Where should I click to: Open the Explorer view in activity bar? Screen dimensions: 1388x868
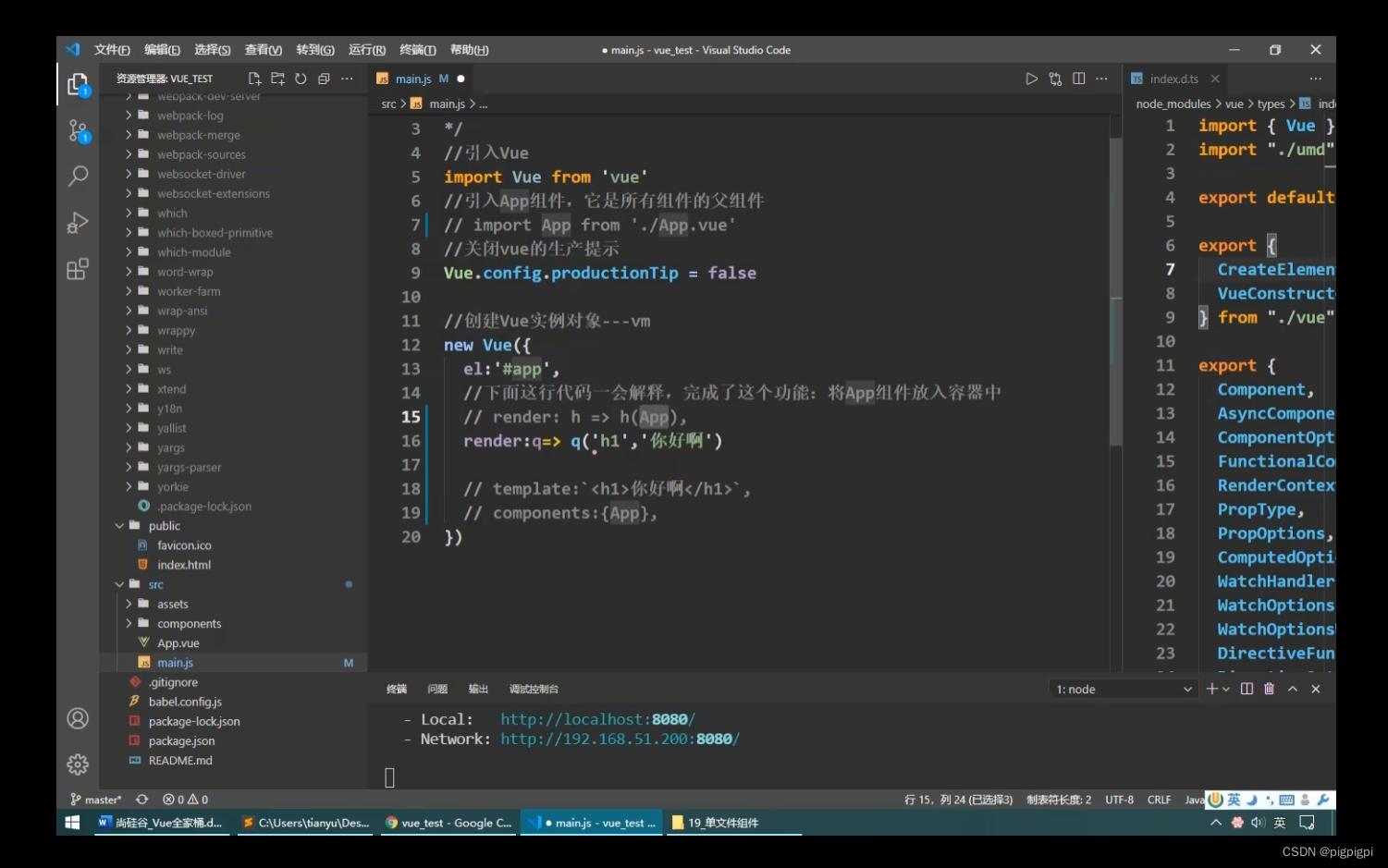[x=78, y=85]
